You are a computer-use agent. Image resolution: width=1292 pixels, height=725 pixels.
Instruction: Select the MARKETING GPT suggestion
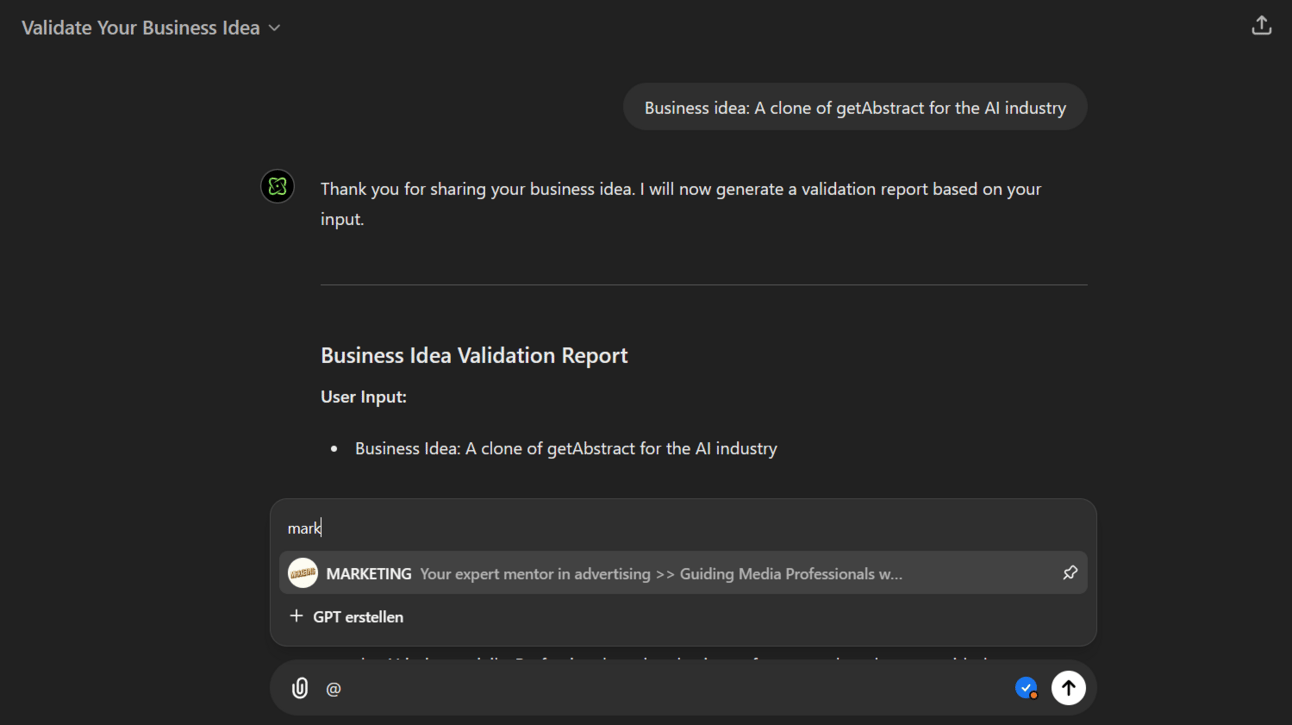(683, 573)
